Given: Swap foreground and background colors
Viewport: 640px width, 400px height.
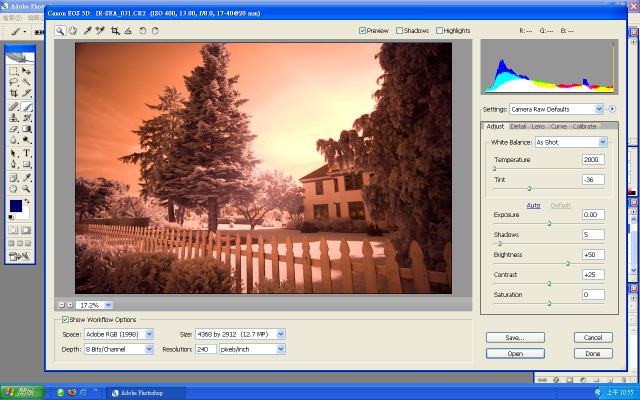Looking at the screenshot, I should (27, 201).
